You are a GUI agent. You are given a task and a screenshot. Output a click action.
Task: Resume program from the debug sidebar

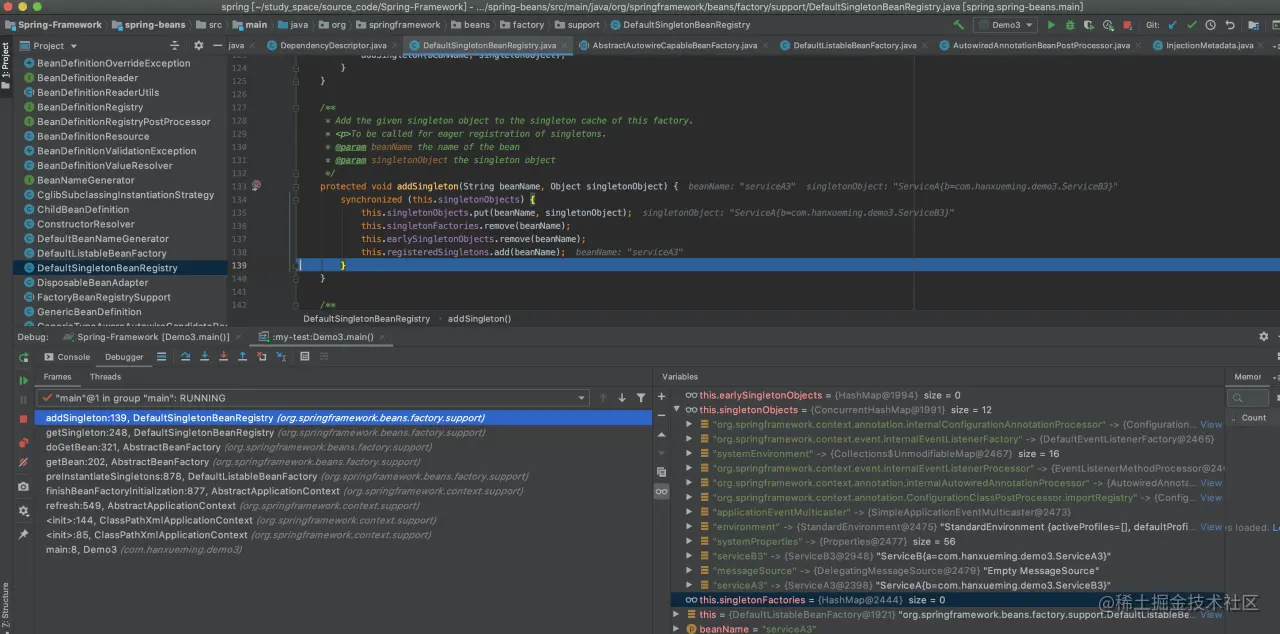[23, 381]
